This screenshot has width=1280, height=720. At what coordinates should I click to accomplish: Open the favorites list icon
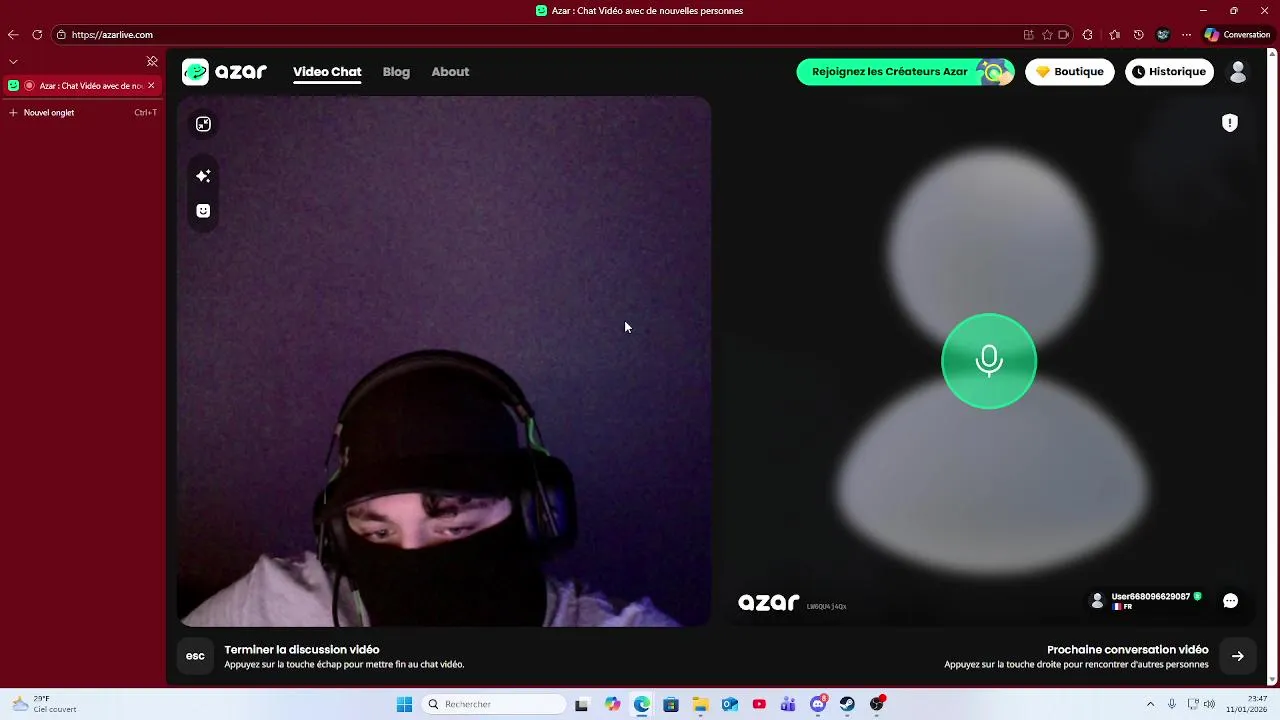(x=1115, y=35)
